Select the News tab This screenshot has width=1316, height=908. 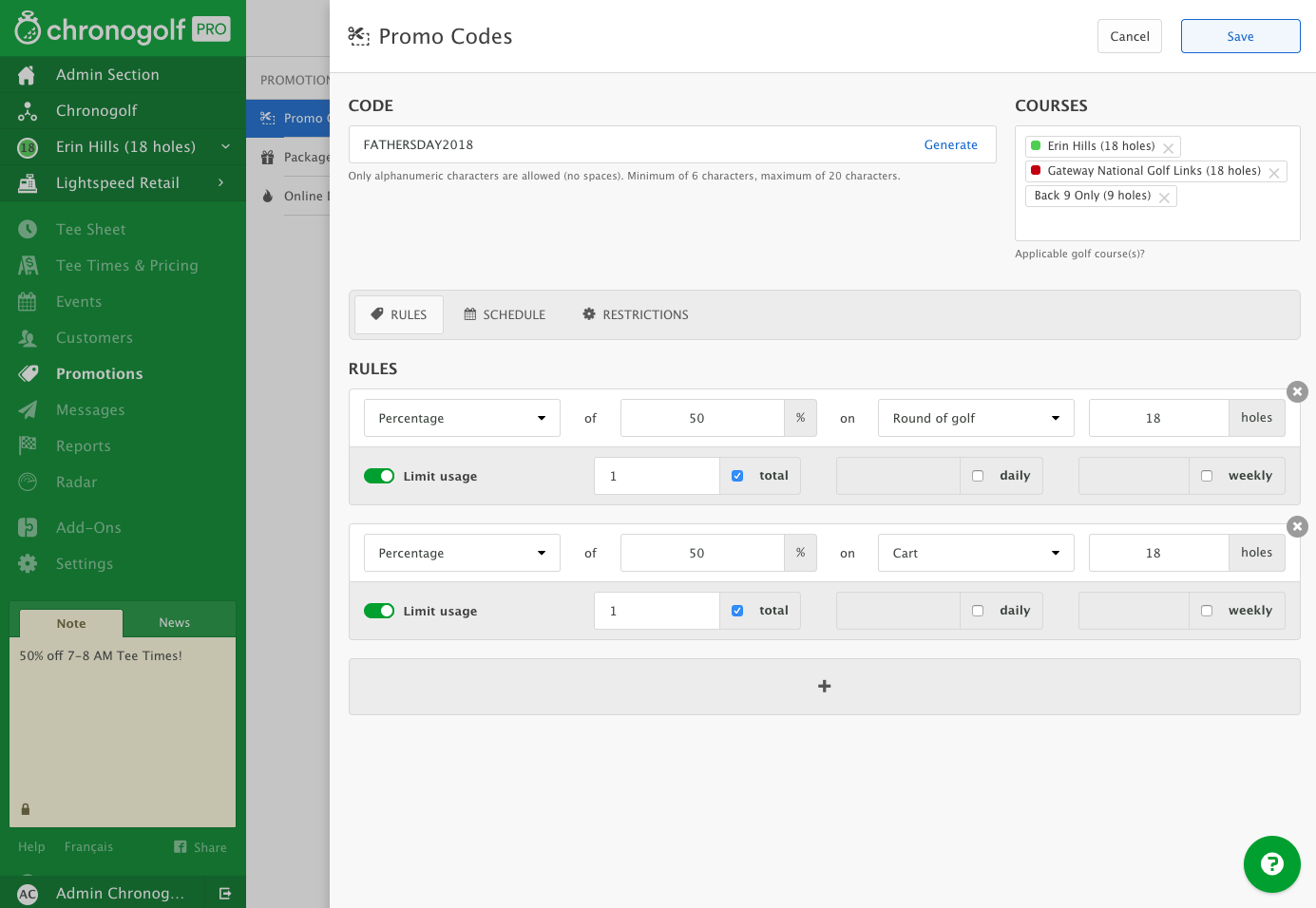[175, 623]
